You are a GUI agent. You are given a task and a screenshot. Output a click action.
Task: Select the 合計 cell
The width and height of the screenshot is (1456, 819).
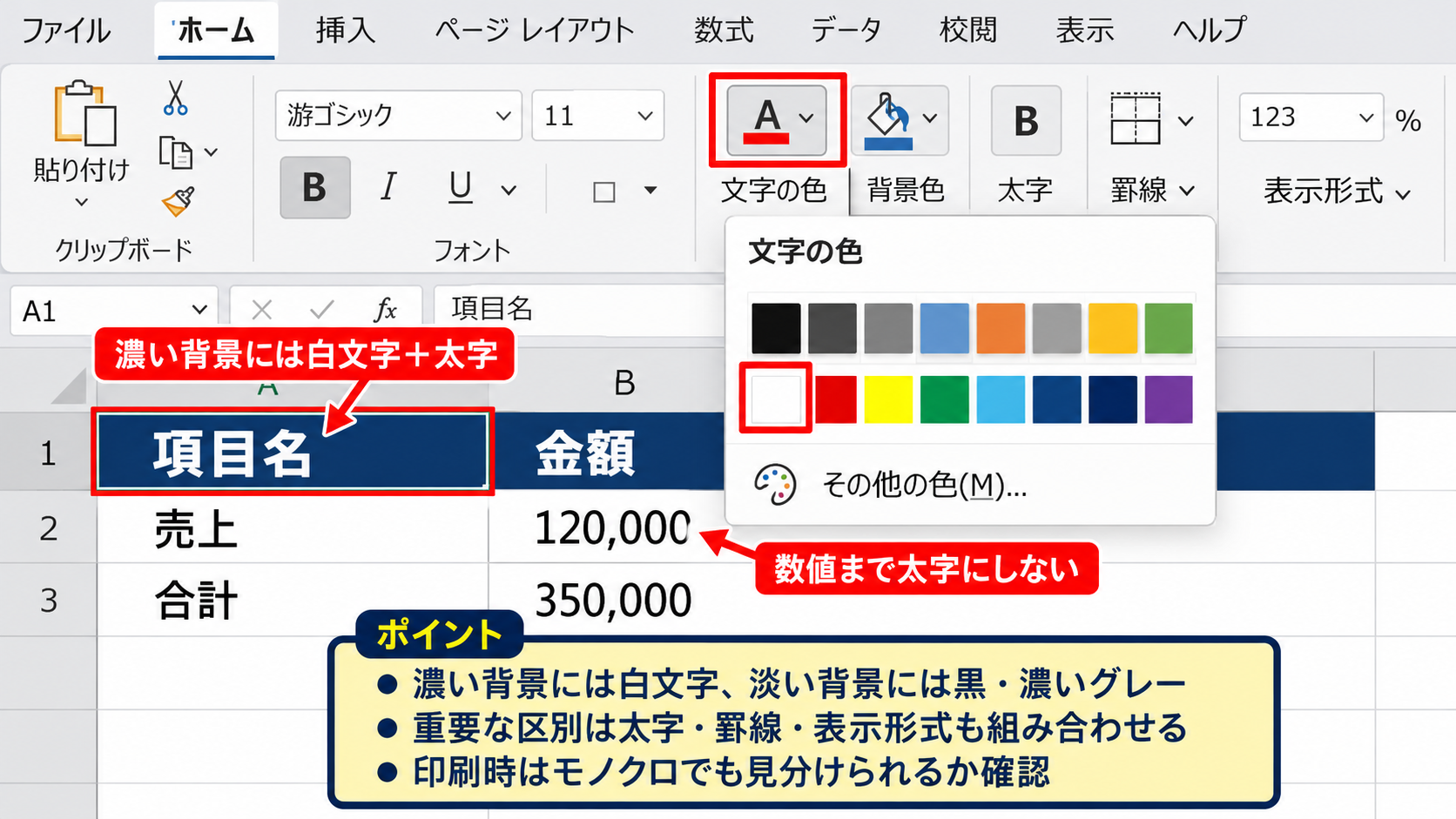tap(293, 600)
